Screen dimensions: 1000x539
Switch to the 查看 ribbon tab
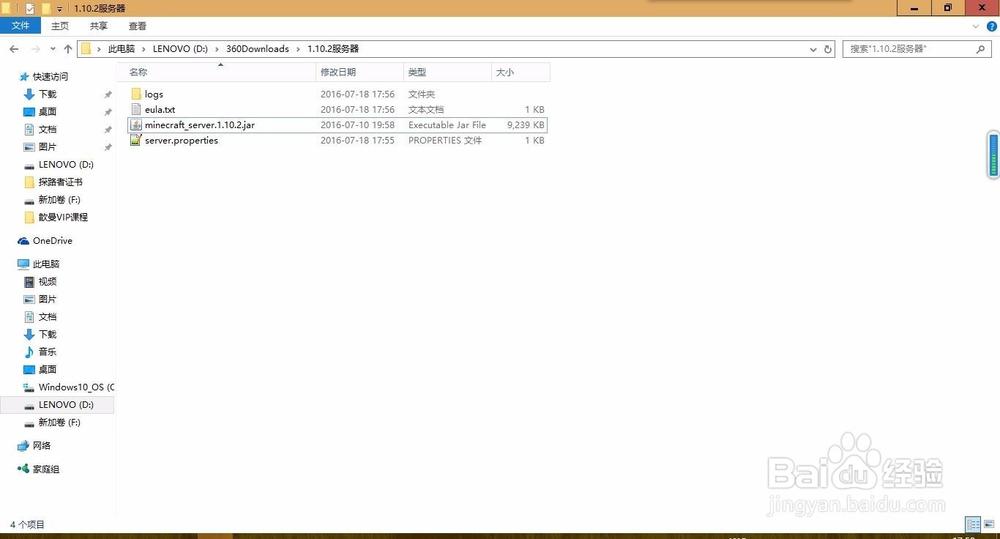tap(137, 26)
